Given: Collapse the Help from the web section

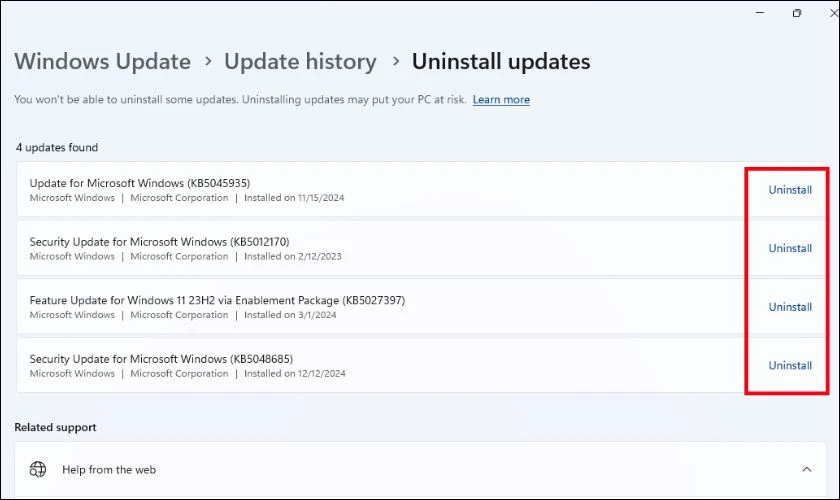Looking at the screenshot, I should coord(806,469).
